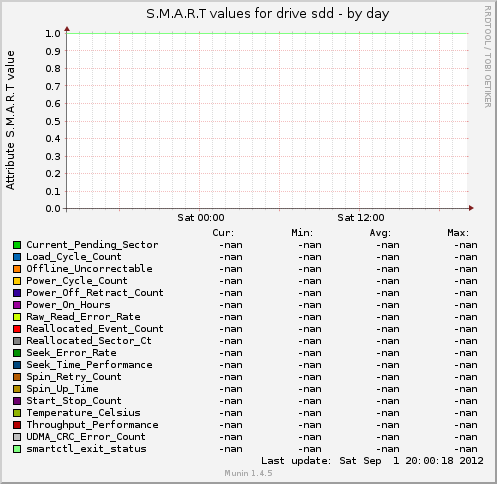The width and height of the screenshot is (497, 484).
Task: Select the Spin_Retry_Count legend label
Action: tap(74, 377)
